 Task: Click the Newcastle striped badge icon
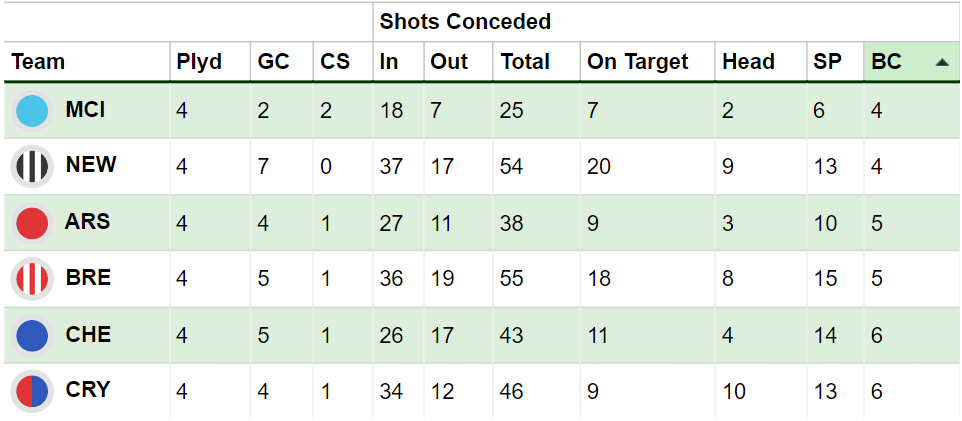click(x=32, y=166)
